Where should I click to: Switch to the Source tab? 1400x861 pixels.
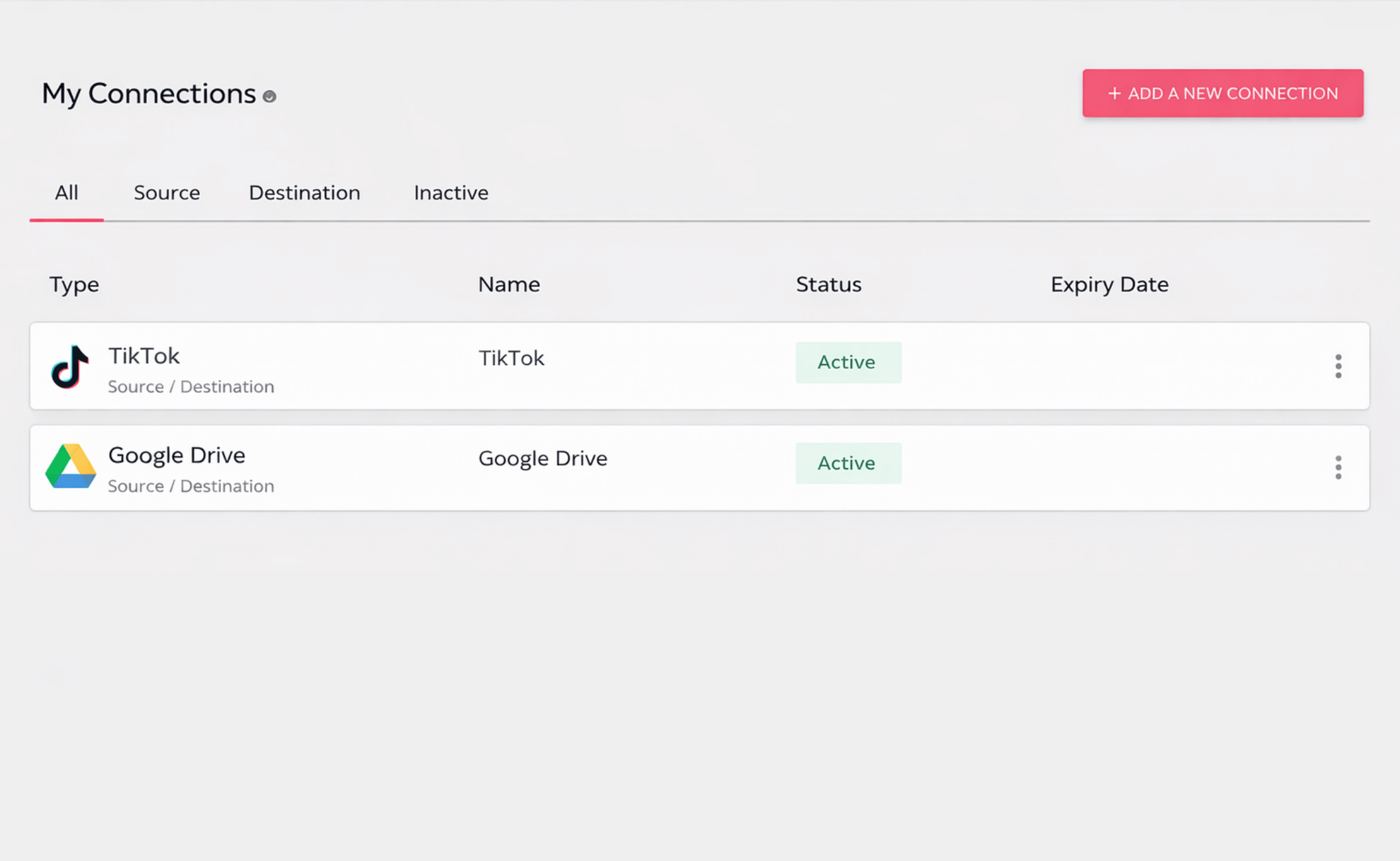(x=167, y=193)
